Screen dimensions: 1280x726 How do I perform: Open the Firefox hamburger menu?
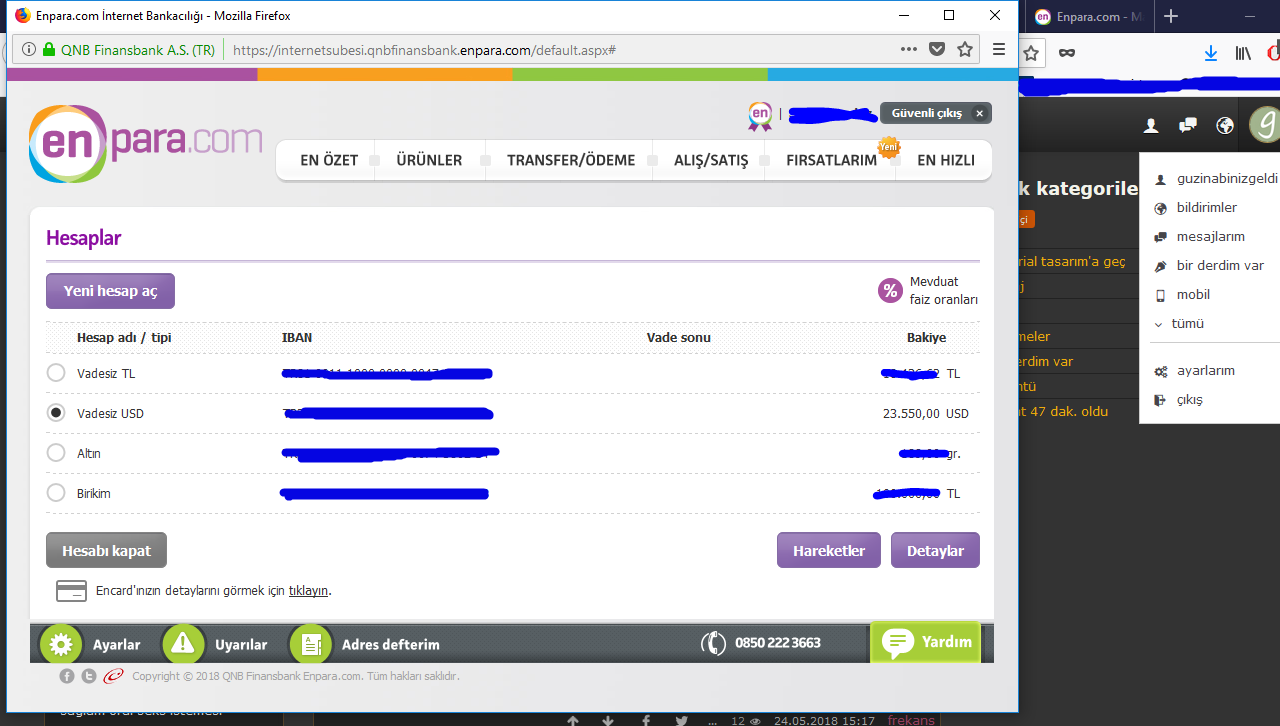[x=999, y=49]
